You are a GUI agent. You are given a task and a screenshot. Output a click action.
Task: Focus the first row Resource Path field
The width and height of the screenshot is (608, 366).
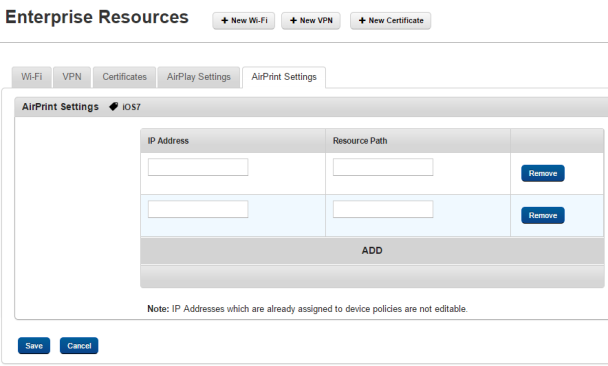point(383,167)
